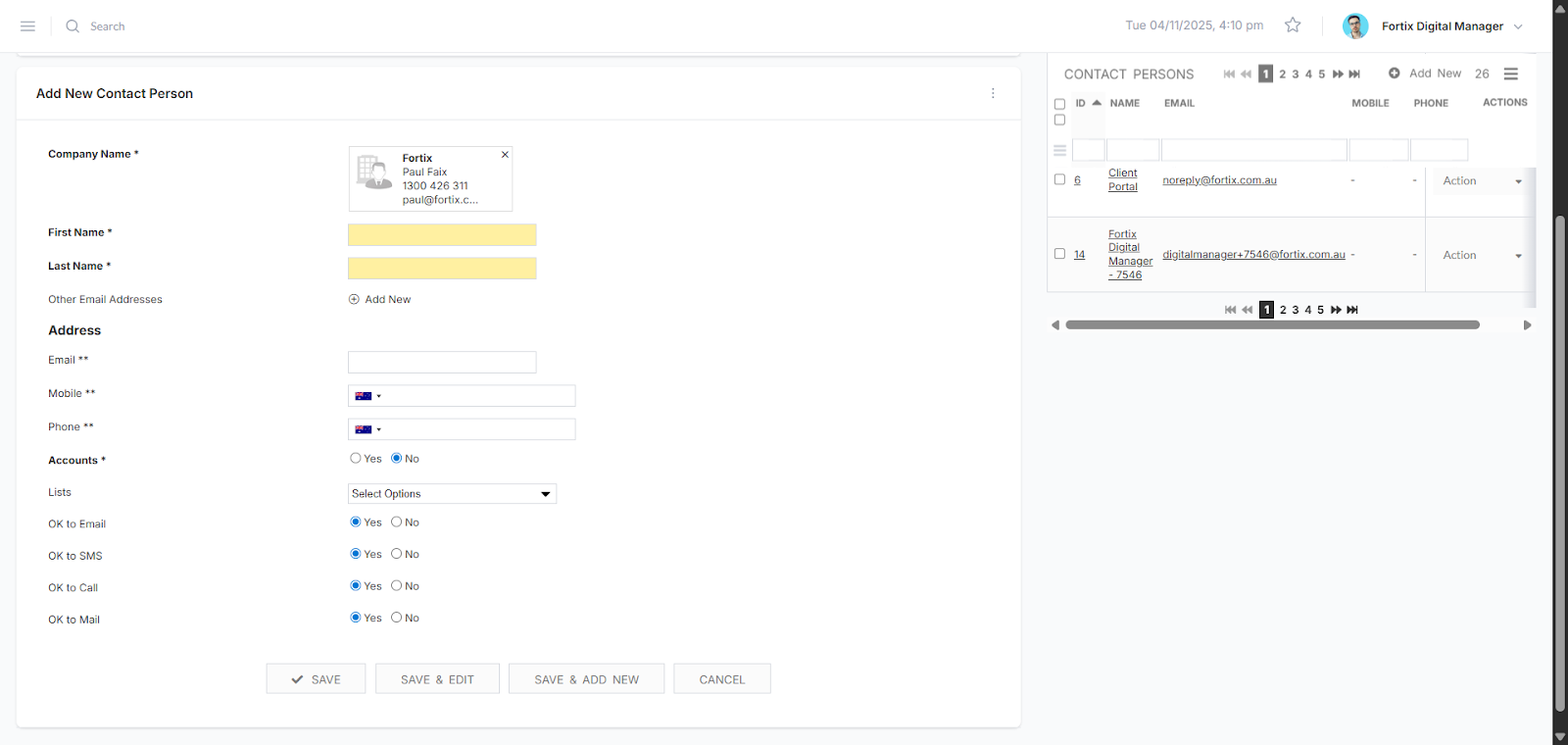Set OK to Call to Yes
The image size is (1568, 745).
pyautogui.click(x=356, y=585)
